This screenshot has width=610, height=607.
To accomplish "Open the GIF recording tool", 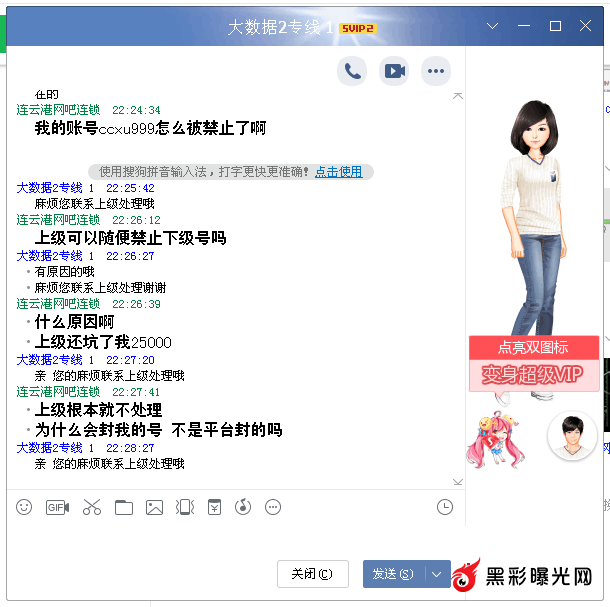I will [x=58, y=507].
